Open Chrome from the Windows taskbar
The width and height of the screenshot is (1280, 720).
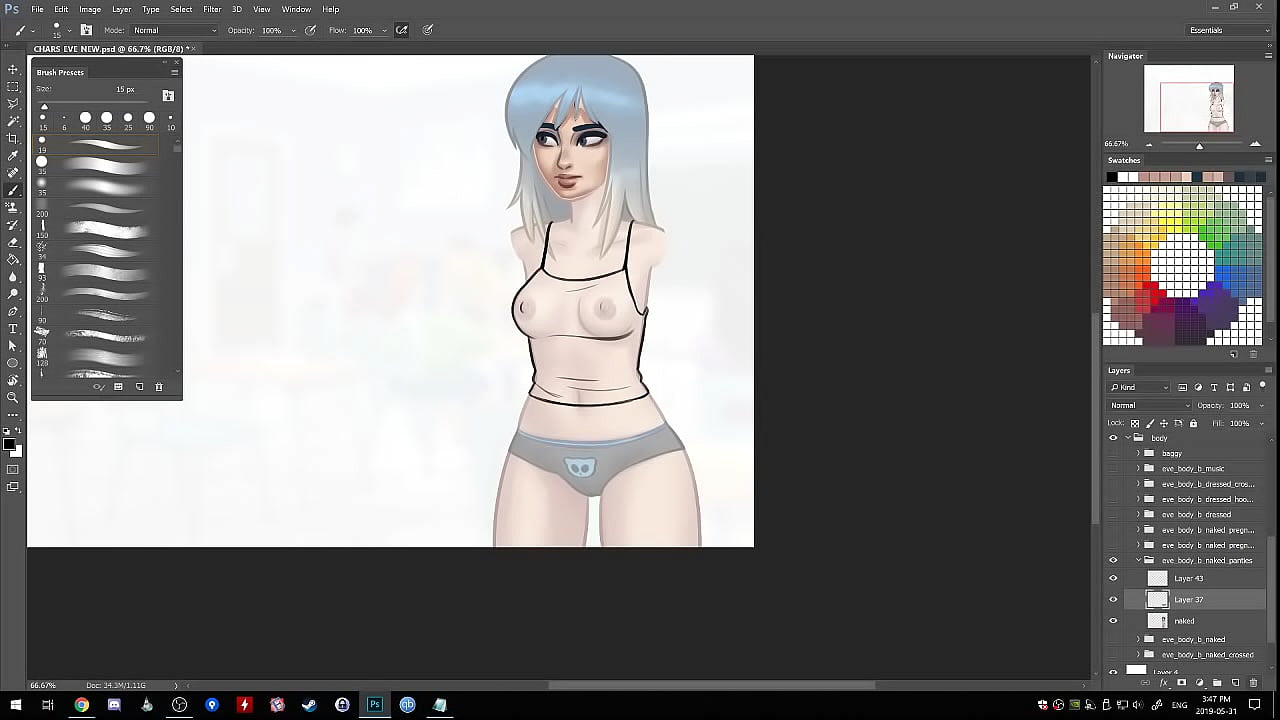[x=81, y=705]
